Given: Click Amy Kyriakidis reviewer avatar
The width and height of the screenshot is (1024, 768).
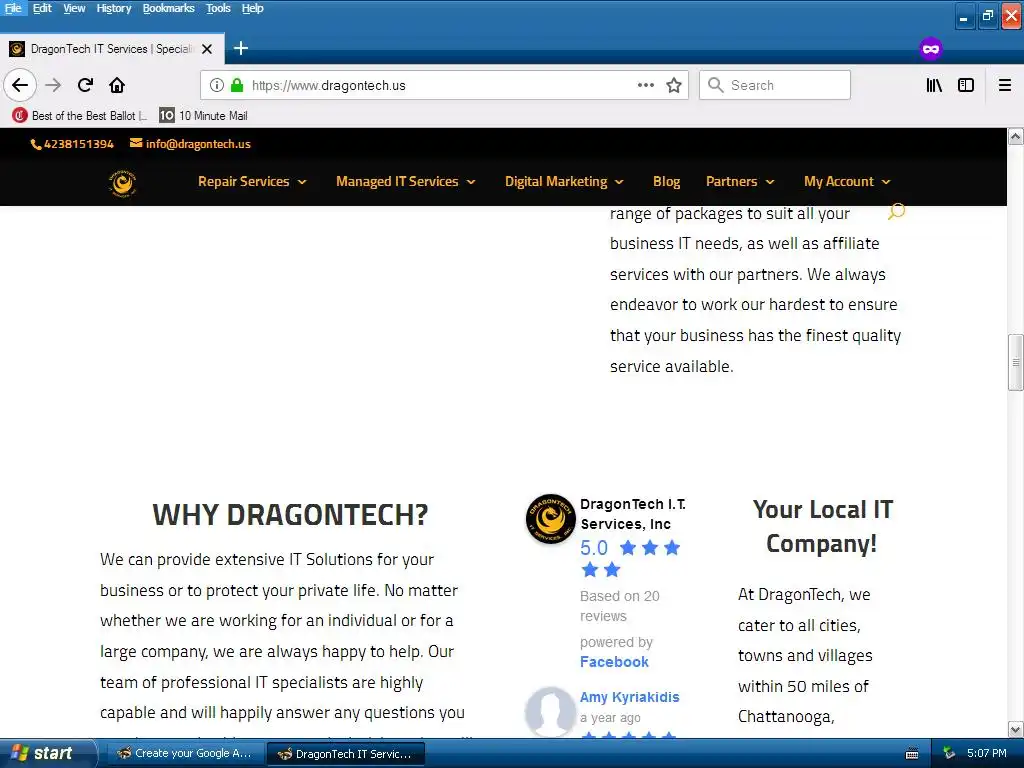Looking at the screenshot, I should 551,711.
